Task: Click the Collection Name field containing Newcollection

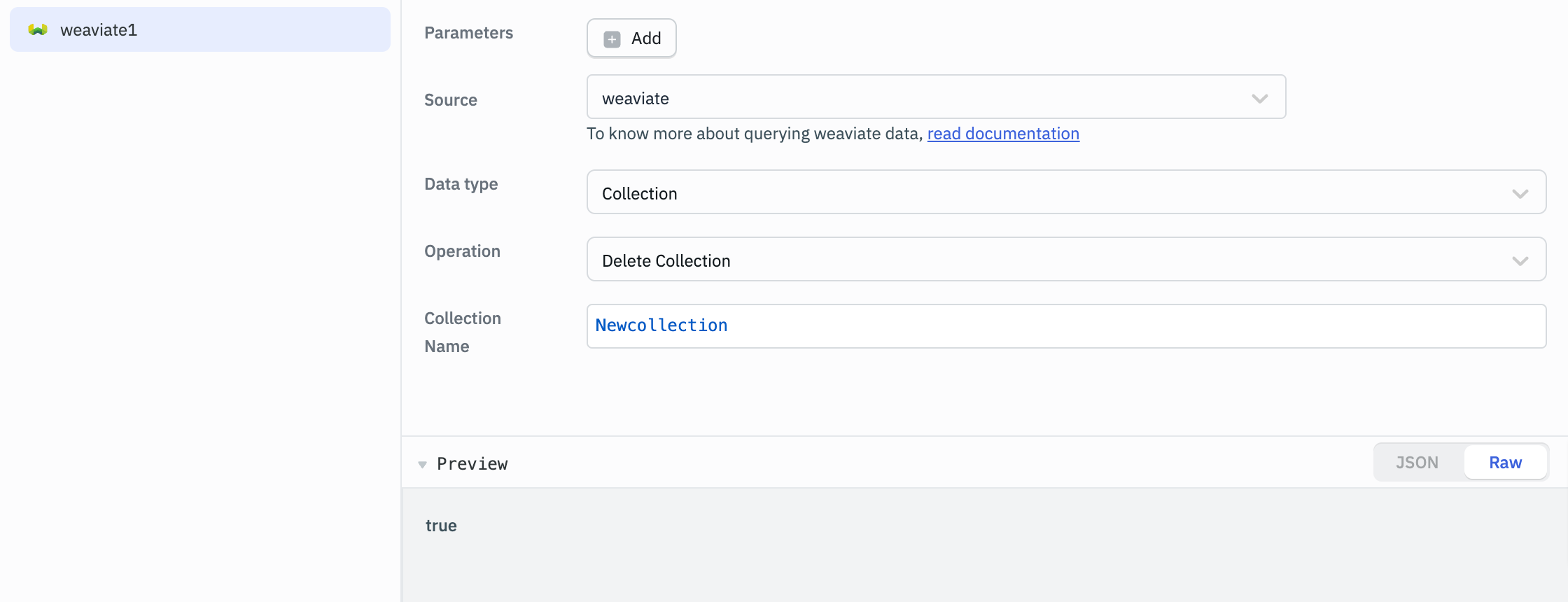Action: (x=1066, y=326)
